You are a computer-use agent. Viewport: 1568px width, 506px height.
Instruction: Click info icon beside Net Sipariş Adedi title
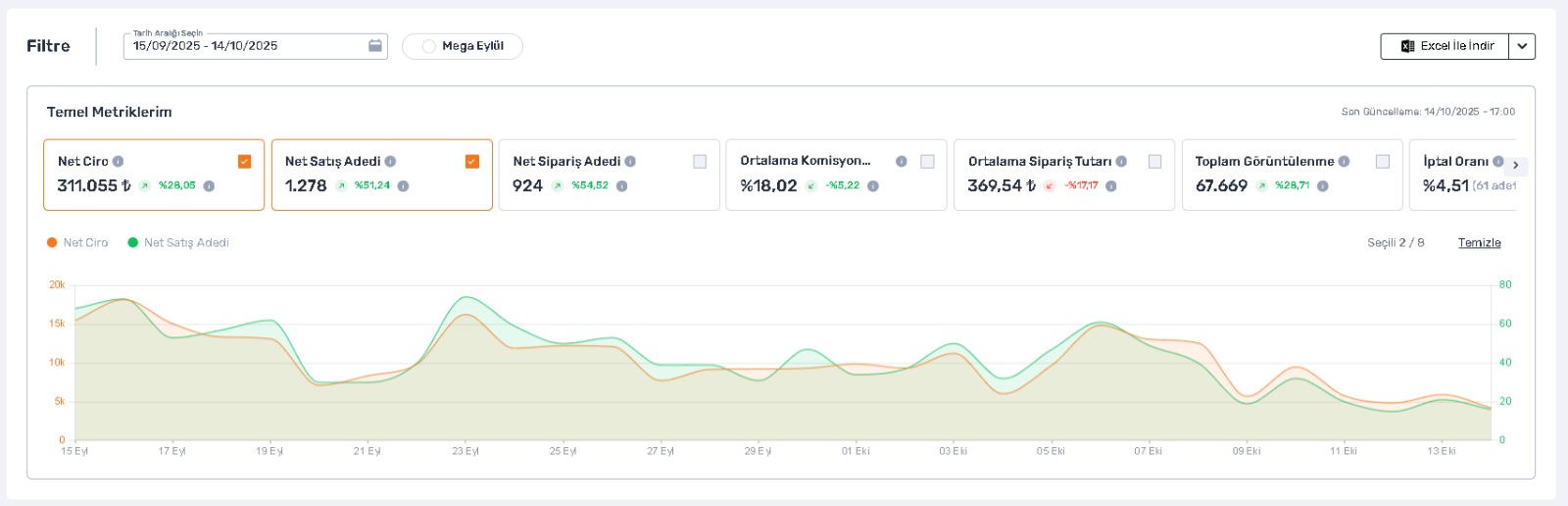coord(630,161)
